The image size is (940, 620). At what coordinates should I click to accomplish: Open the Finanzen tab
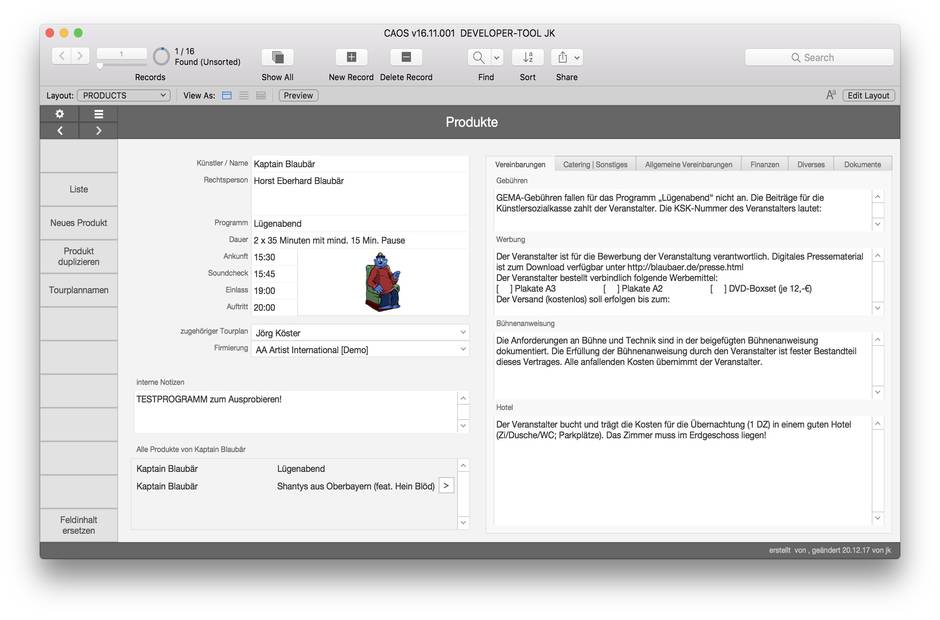[765, 164]
